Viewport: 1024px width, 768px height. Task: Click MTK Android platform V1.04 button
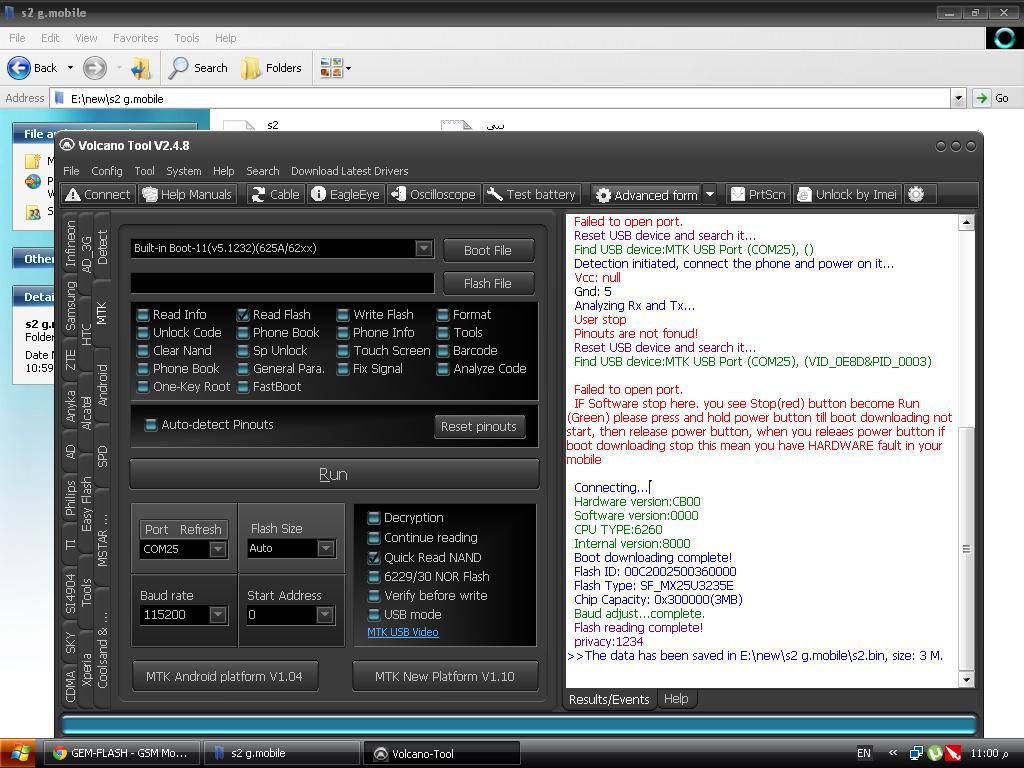pyautogui.click(x=225, y=677)
